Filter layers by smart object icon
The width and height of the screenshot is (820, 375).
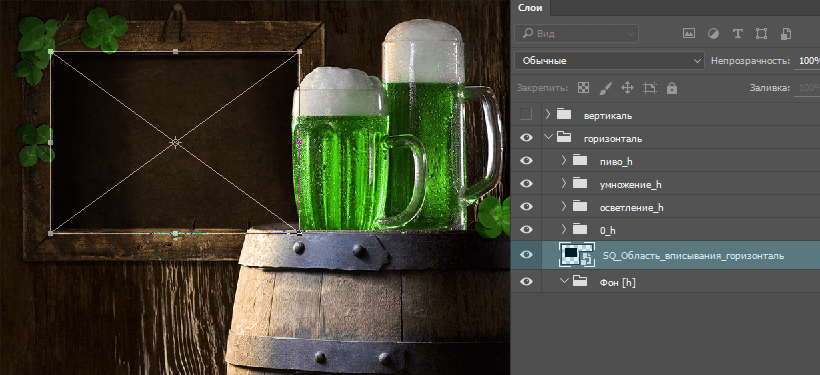tap(785, 33)
